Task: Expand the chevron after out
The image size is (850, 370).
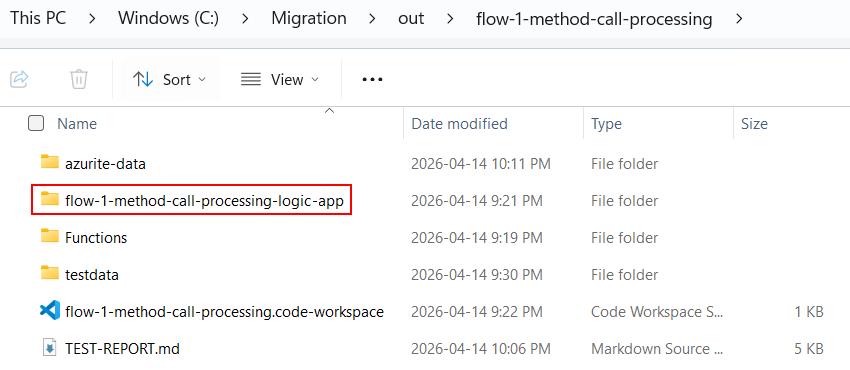Action: [x=450, y=19]
